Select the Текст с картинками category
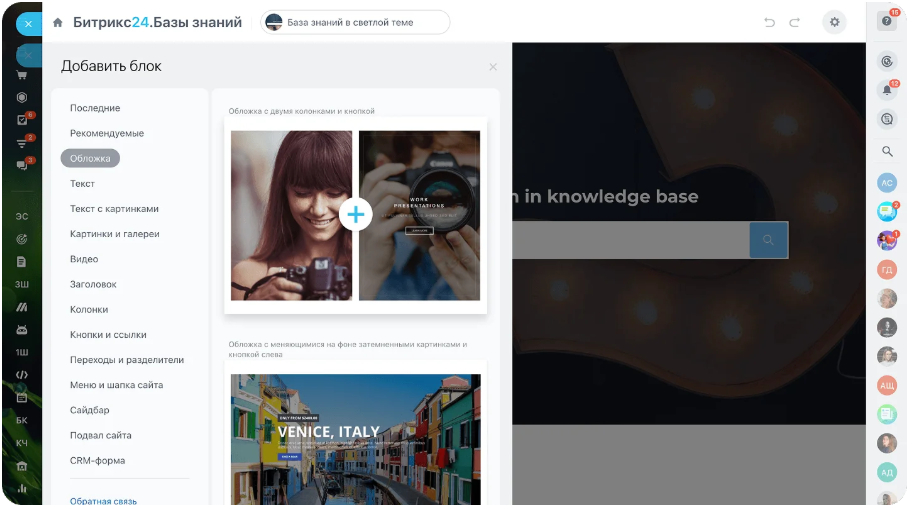This screenshot has width=913, height=509. [114, 208]
